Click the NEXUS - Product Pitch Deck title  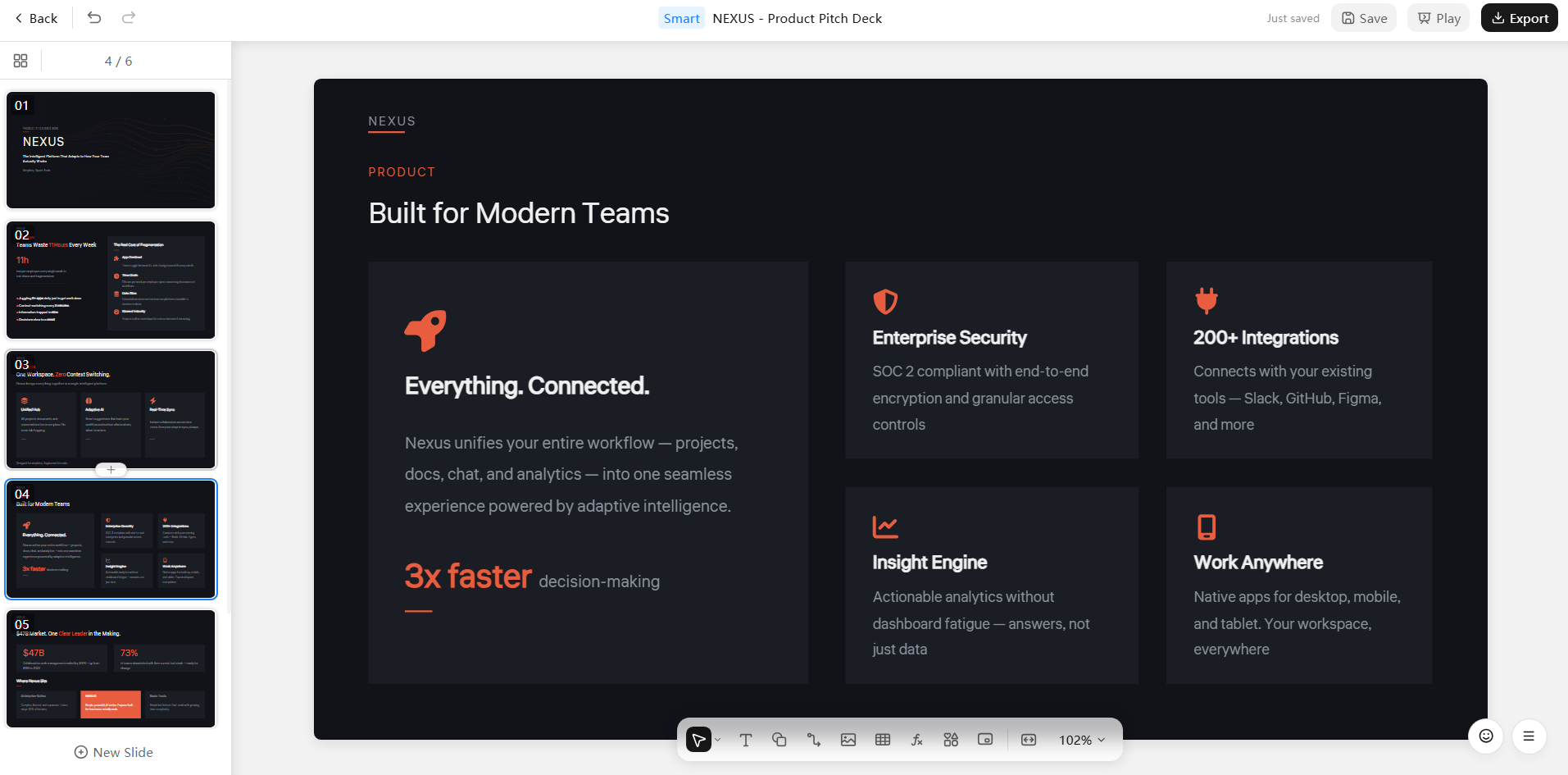pos(798,18)
